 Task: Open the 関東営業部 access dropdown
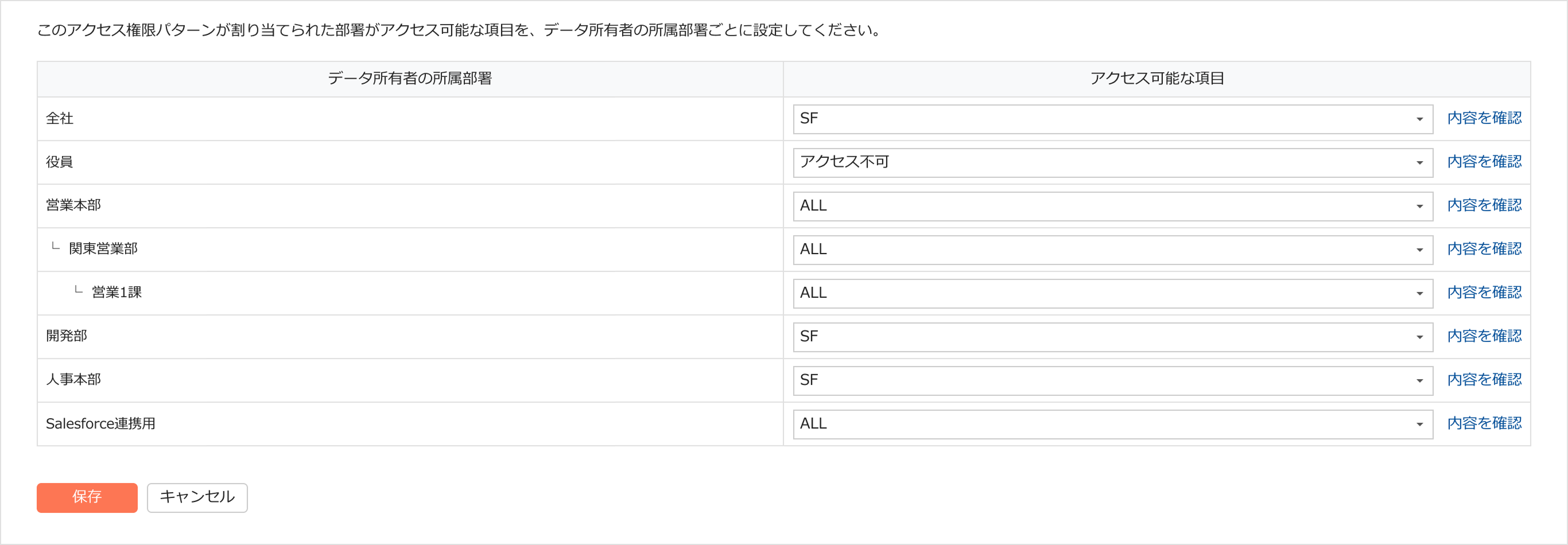coord(1112,250)
